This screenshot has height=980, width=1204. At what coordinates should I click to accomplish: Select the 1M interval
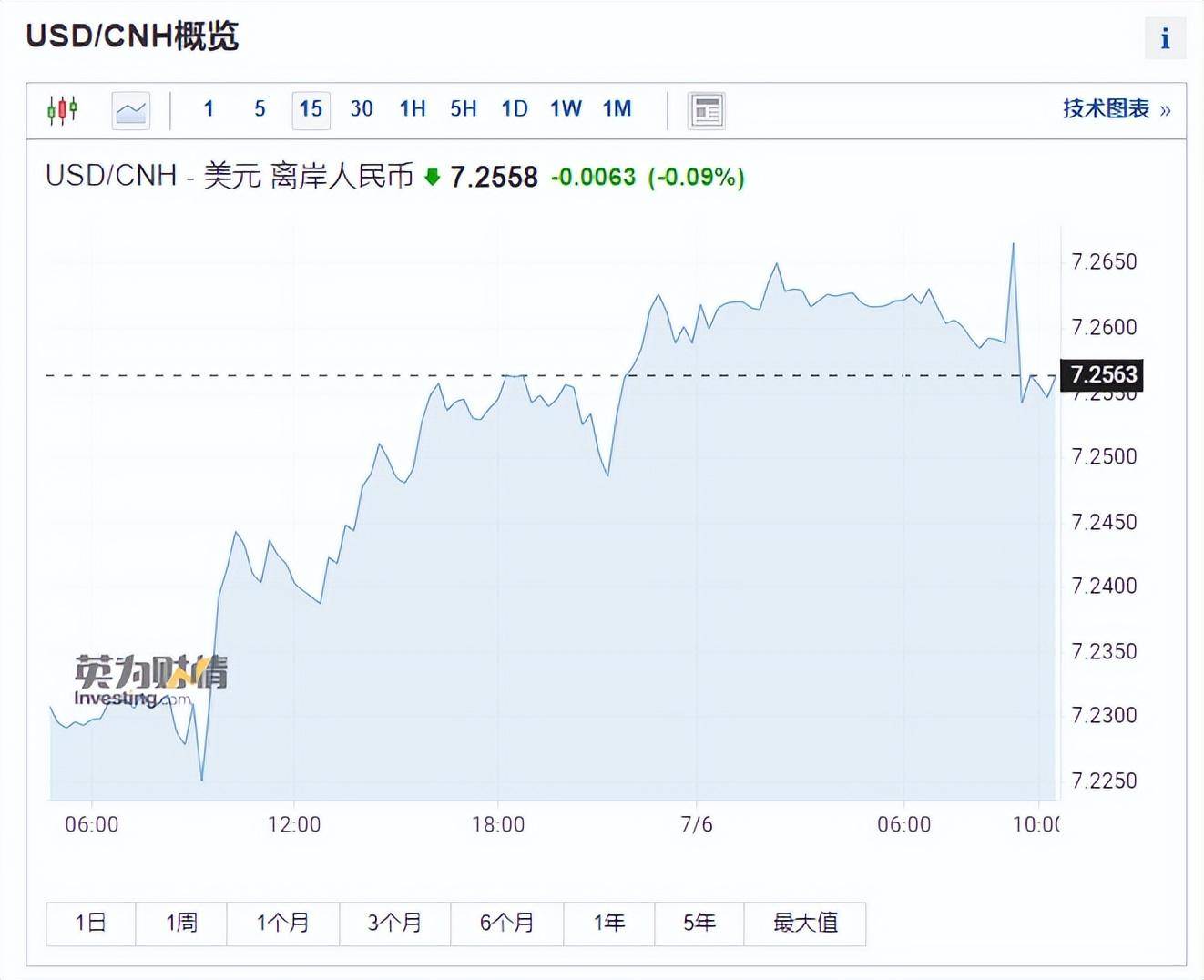[617, 109]
